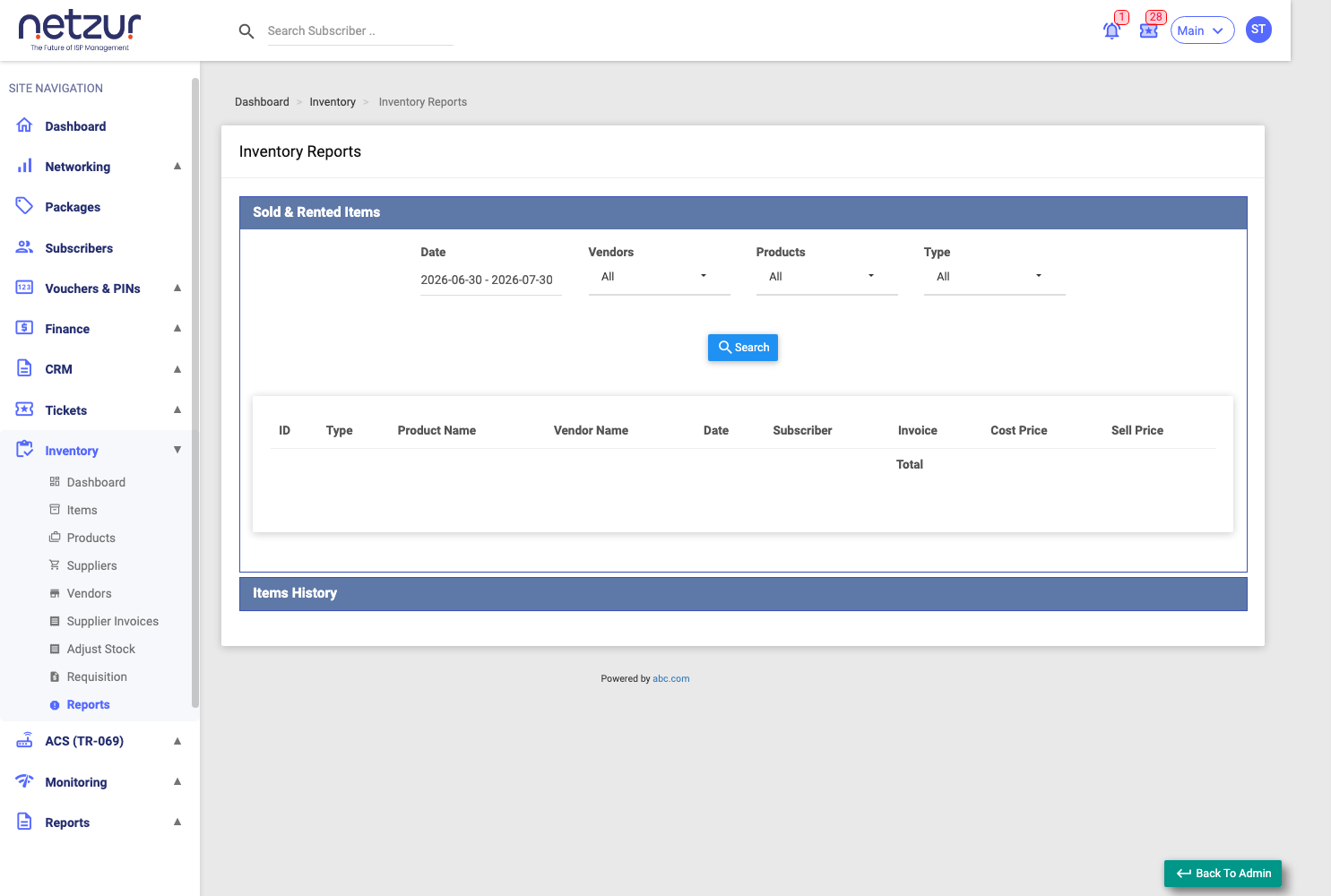Click the Vouchers & PINs icon
Image resolution: width=1331 pixels, height=896 pixels.
point(24,288)
